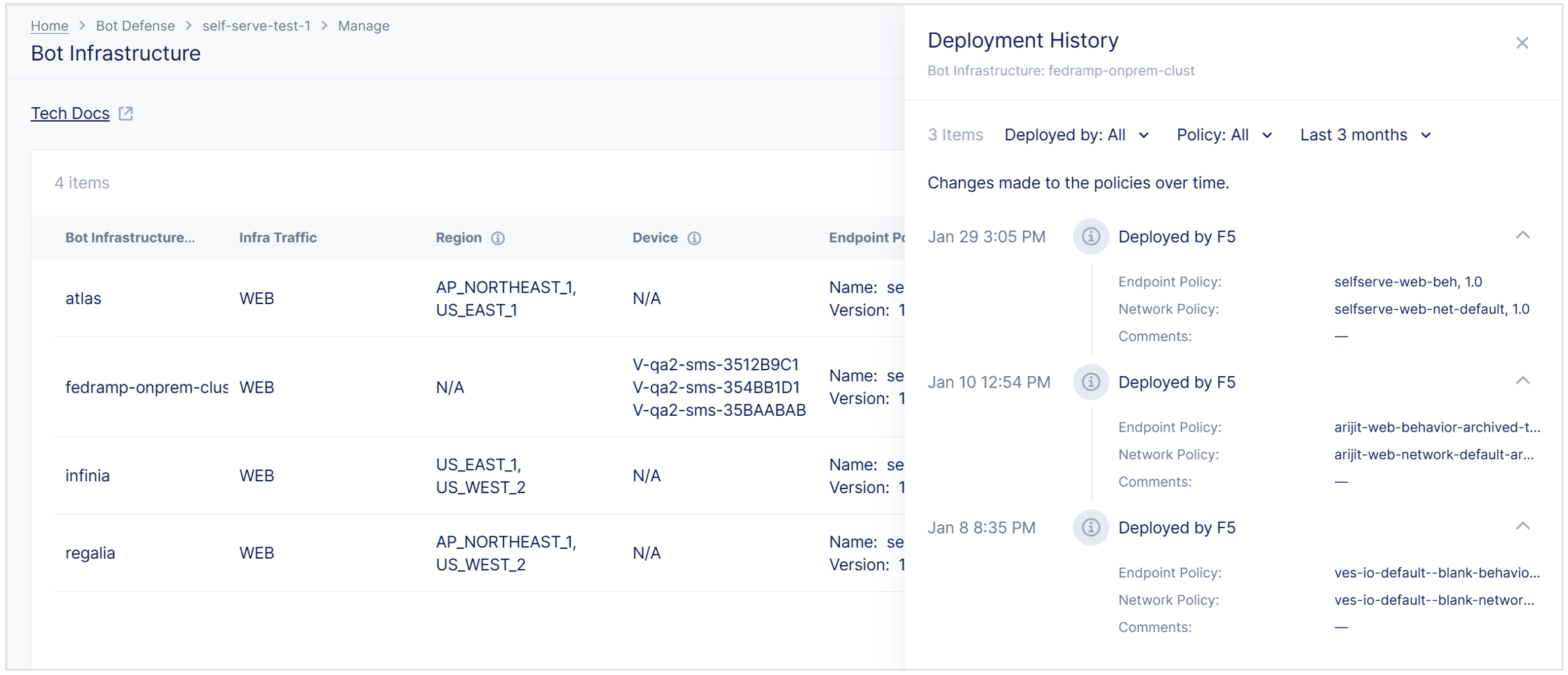The image size is (1568, 675).
Task: Collapse the Jan 10 deployment entry
Action: pyautogui.click(x=1523, y=380)
